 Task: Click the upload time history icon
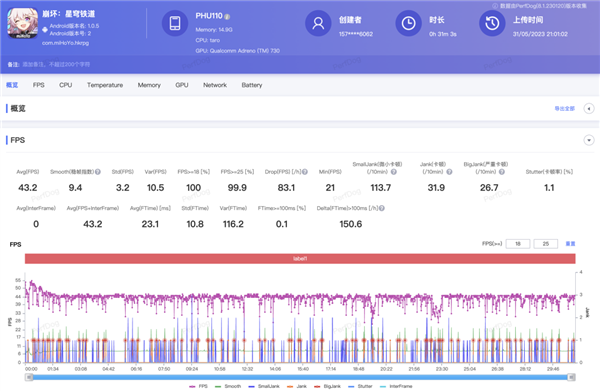492,23
